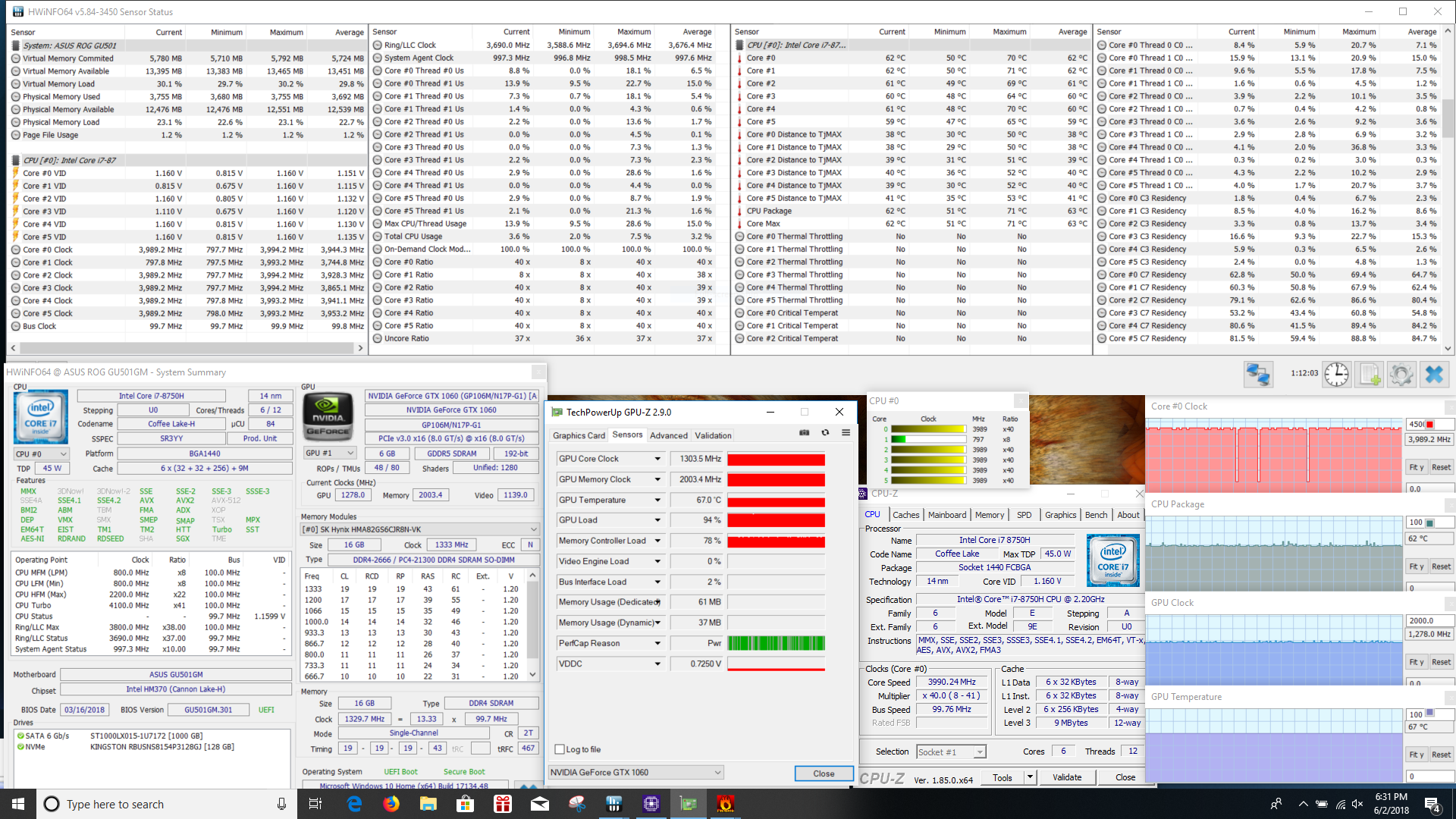1456x819 pixels.
Task: Click Fit y on the CPU Package graph
Action: click(x=1416, y=566)
